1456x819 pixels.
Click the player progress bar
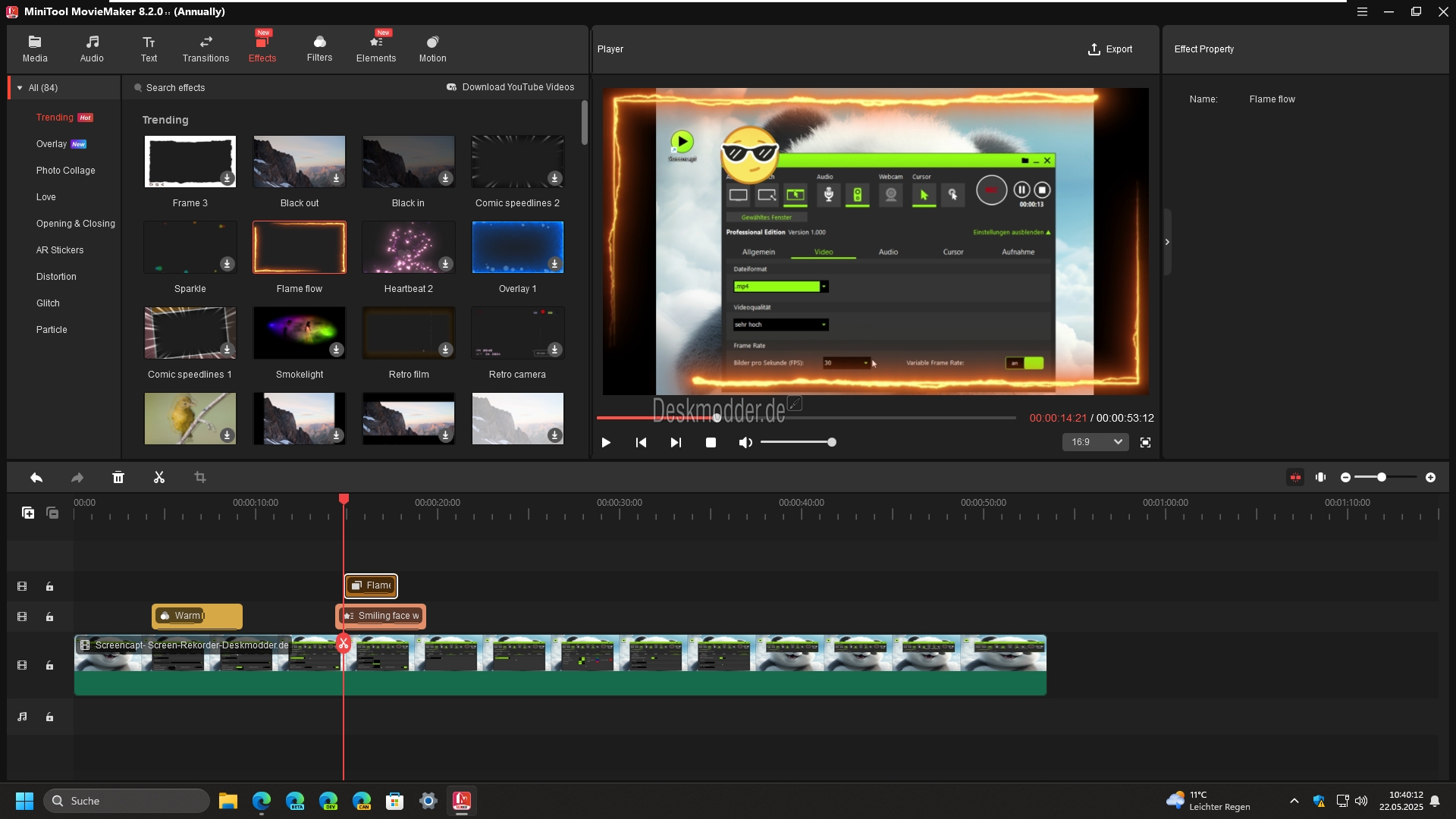point(806,418)
